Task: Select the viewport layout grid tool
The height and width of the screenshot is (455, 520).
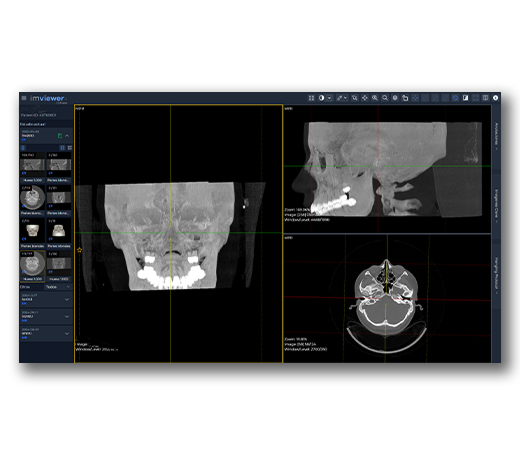Action: 311,98
